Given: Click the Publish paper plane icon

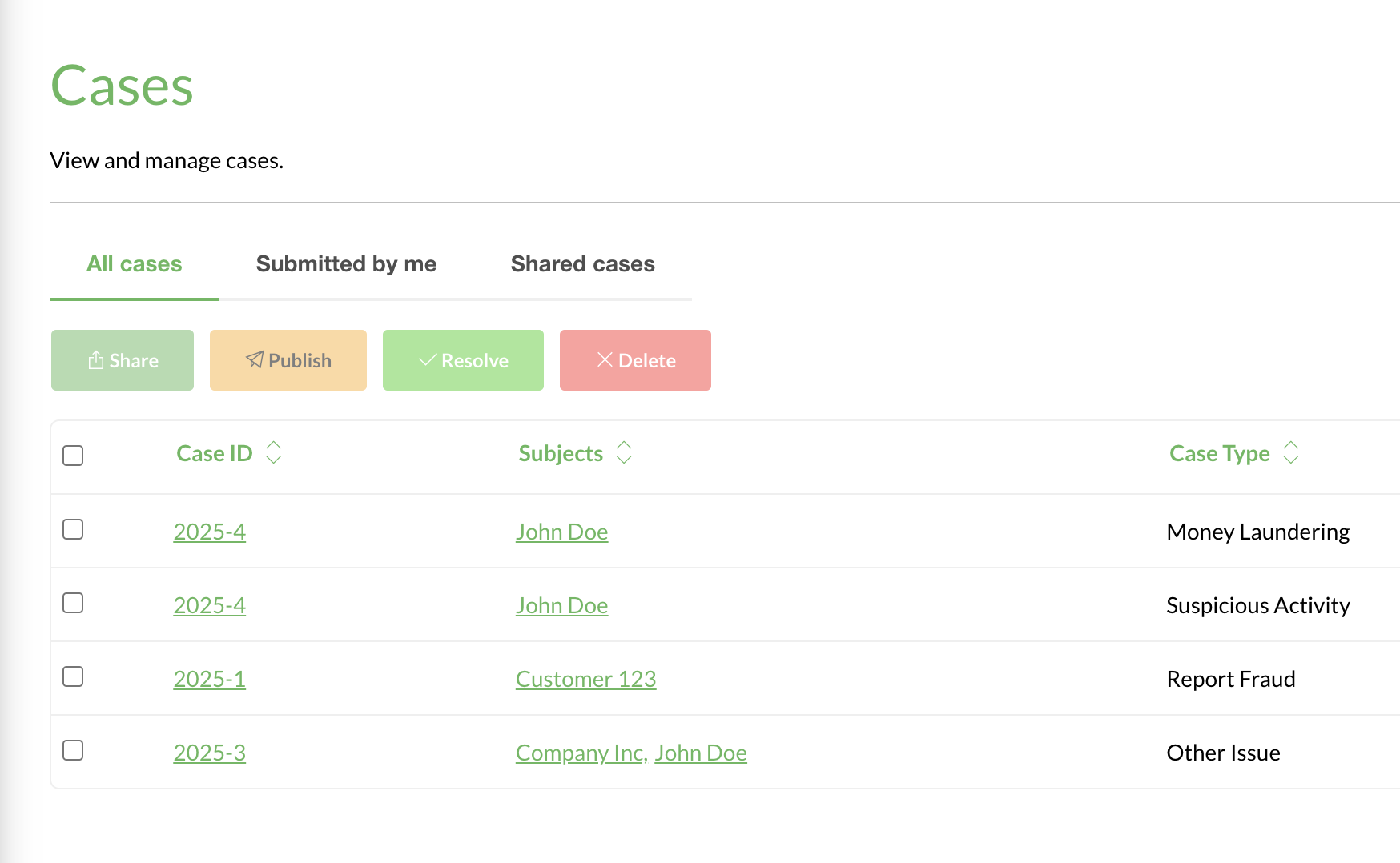Looking at the screenshot, I should click(254, 359).
